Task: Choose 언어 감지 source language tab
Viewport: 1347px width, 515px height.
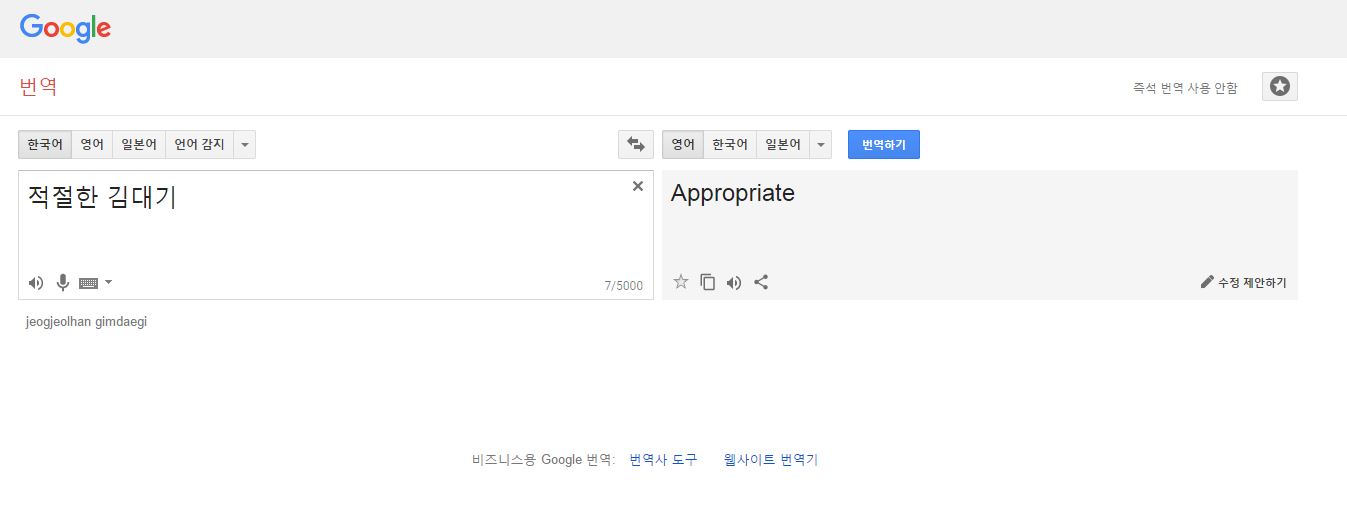Action: [x=200, y=145]
